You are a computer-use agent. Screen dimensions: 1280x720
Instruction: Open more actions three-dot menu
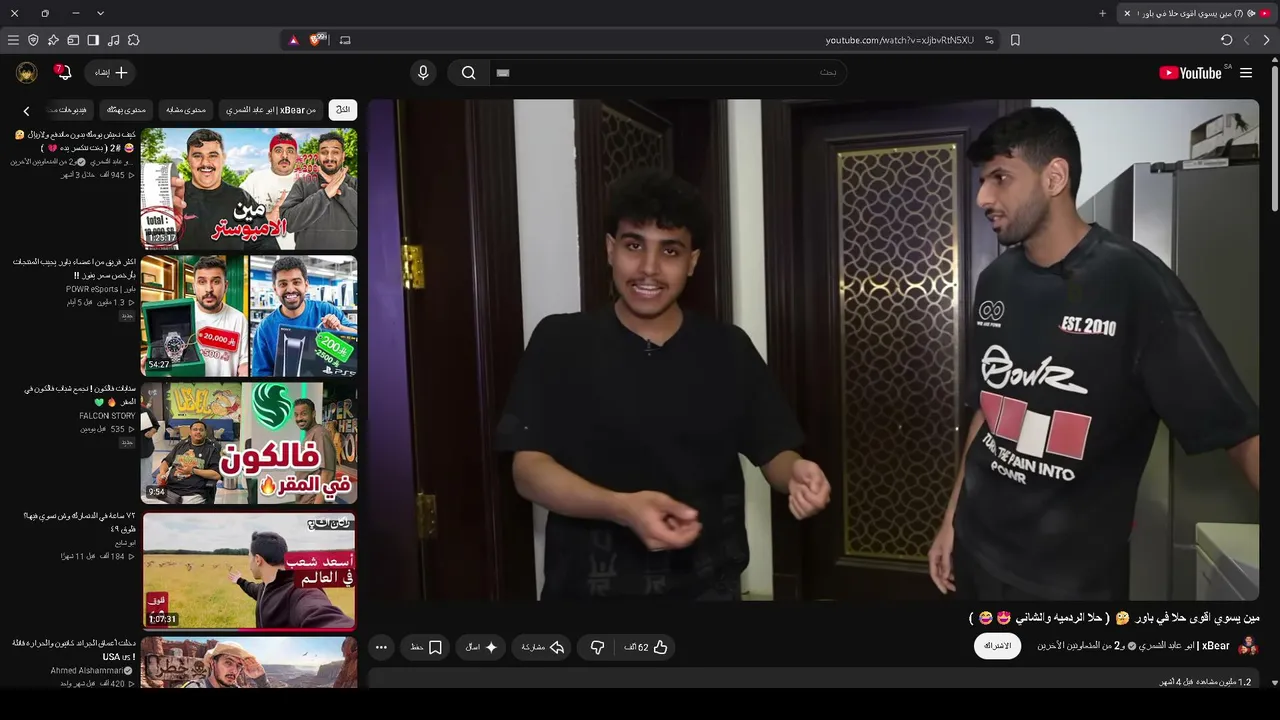pyautogui.click(x=381, y=647)
